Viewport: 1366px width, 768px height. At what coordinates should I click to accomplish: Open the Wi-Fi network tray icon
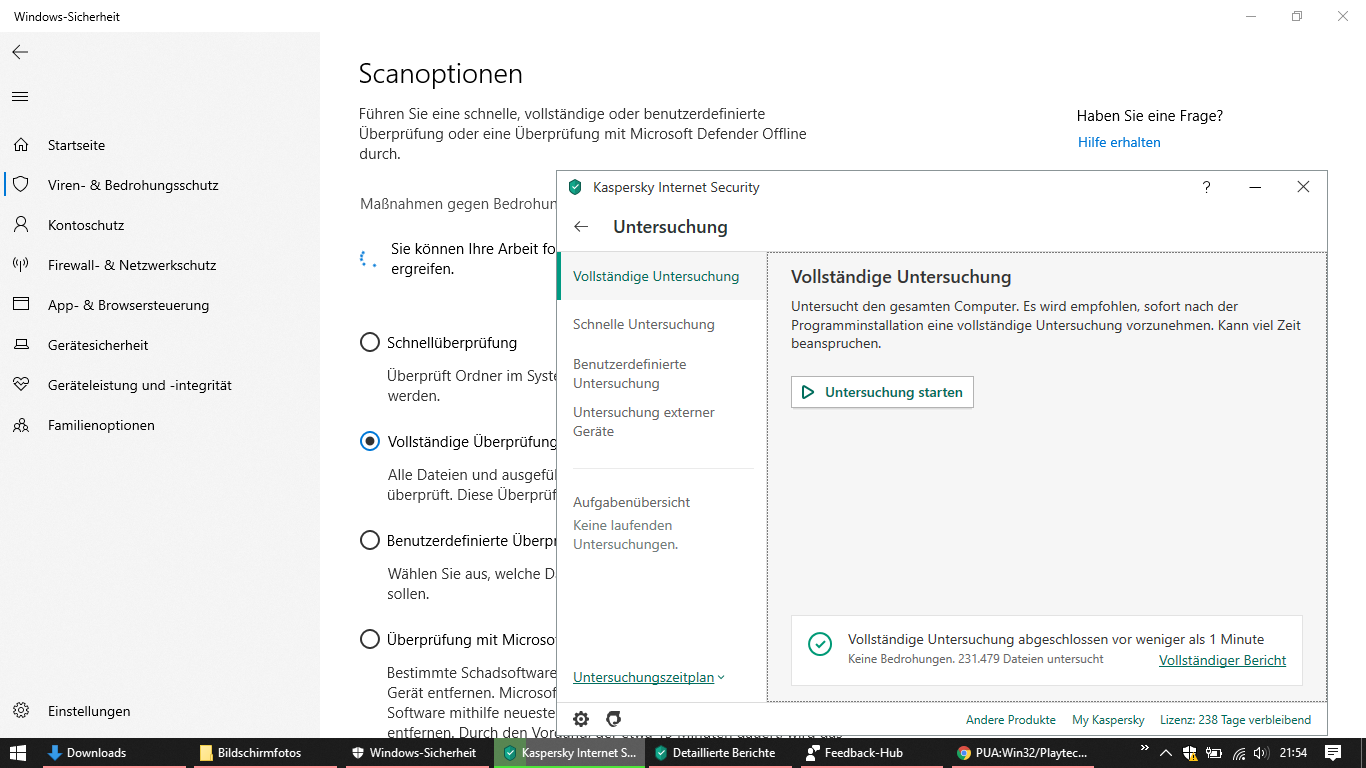[1239, 753]
